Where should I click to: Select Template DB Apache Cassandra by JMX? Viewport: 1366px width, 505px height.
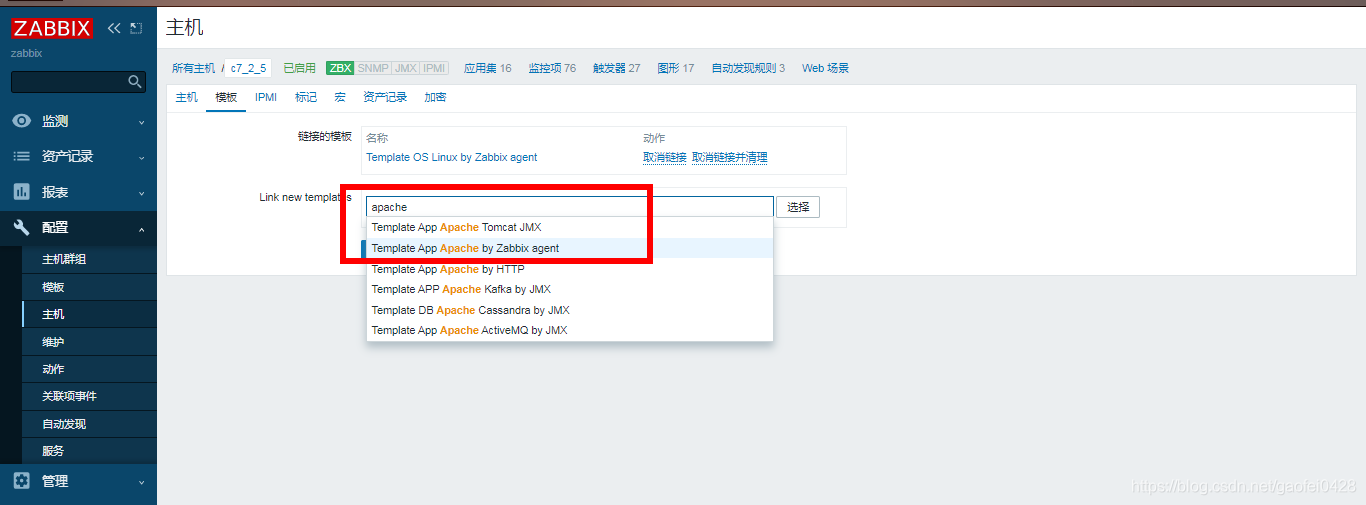click(570, 310)
